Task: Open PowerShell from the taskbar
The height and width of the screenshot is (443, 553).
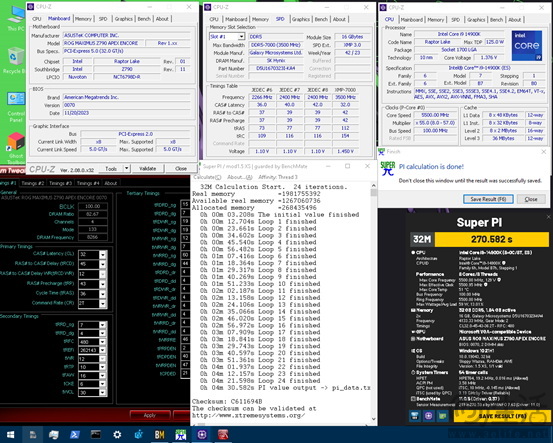Action: click(74, 435)
